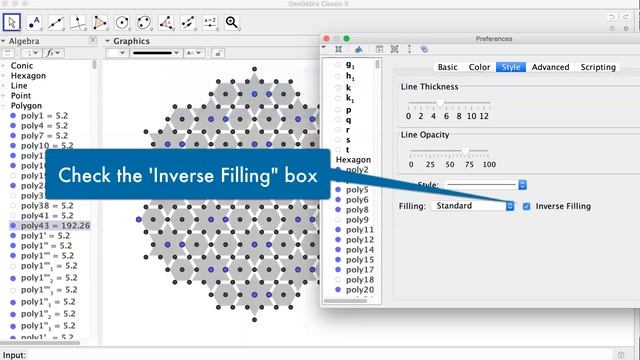This screenshot has height=360, width=640.
Task: Click the Defaults icon in Preferences toolbar
Action: tap(394, 49)
